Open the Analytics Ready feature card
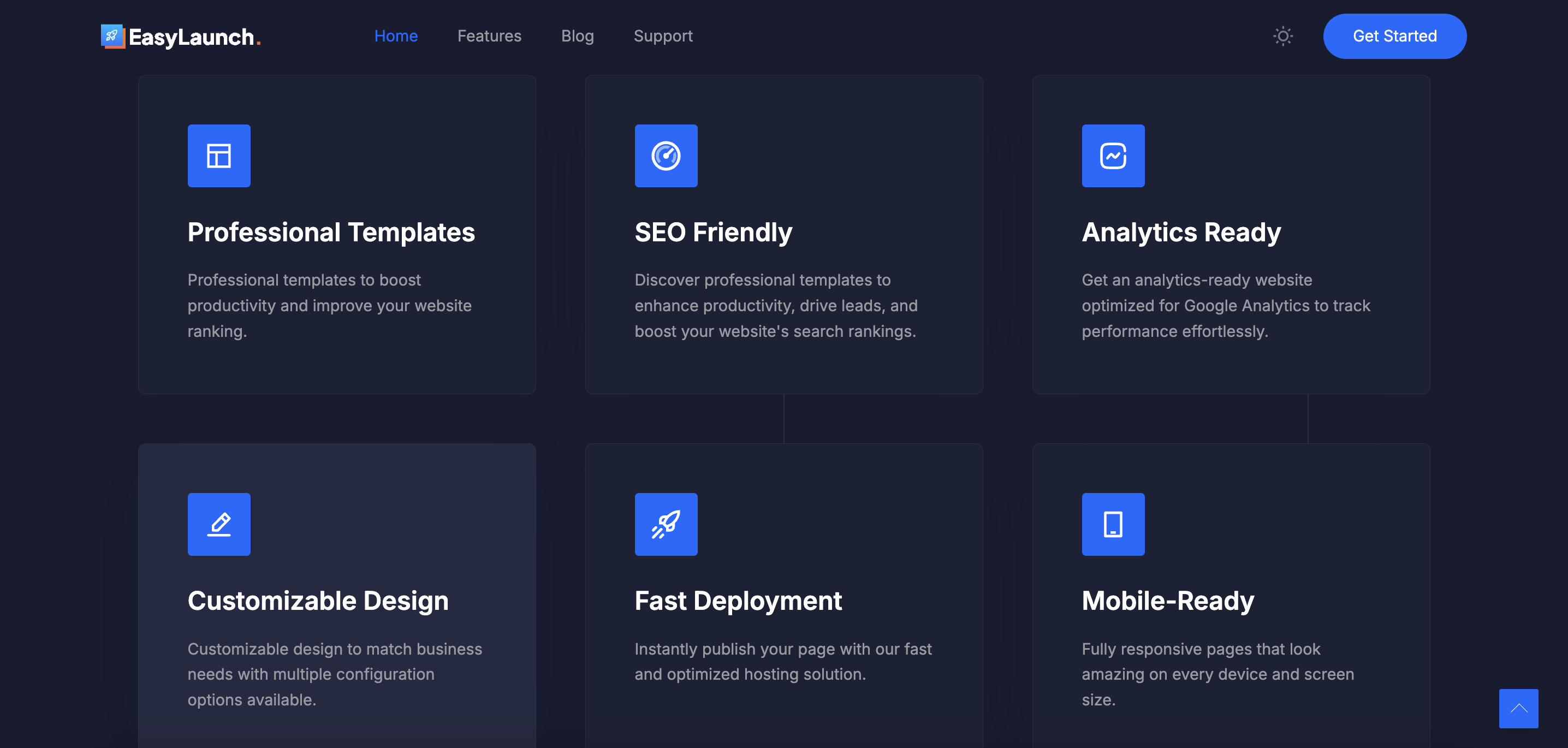The image size is (1568, 748). (1231, 234)
